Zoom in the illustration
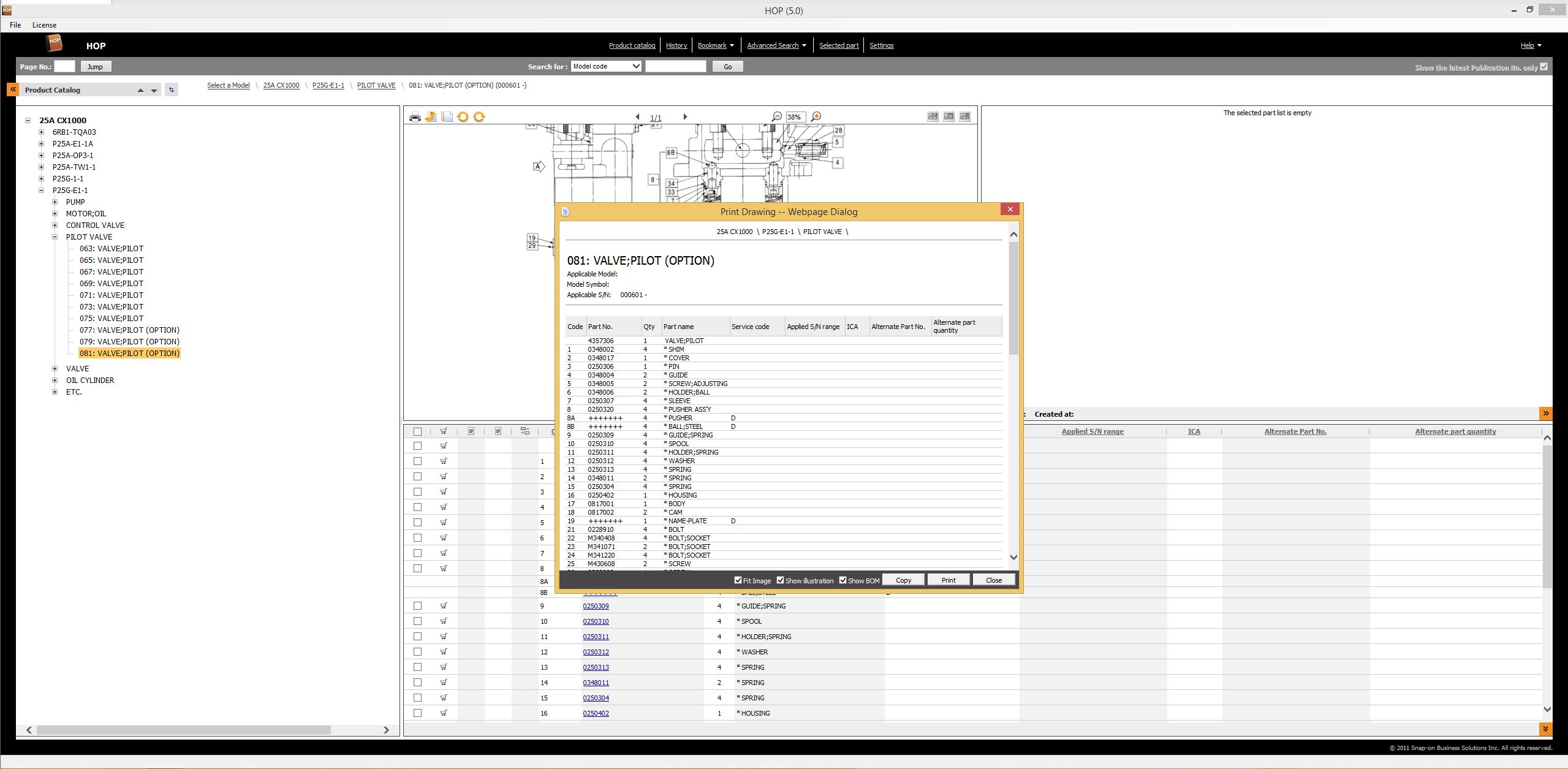Screen dimensions: 1568x769 pyautogui.click(x=816, y=116)
